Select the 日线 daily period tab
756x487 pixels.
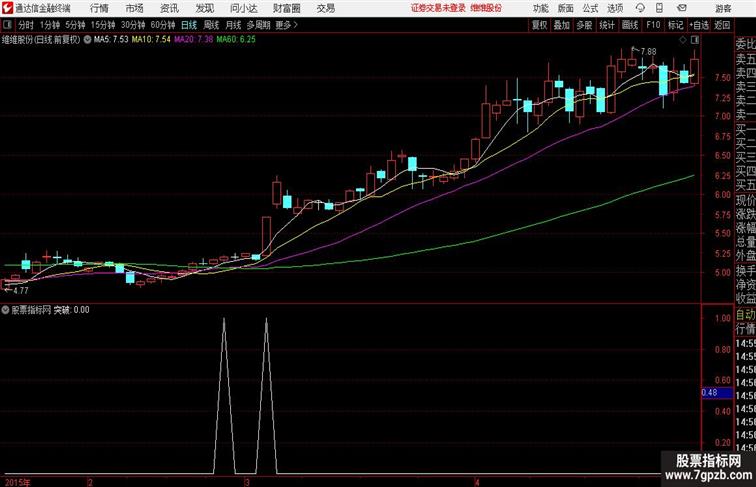tap(189, 25)
